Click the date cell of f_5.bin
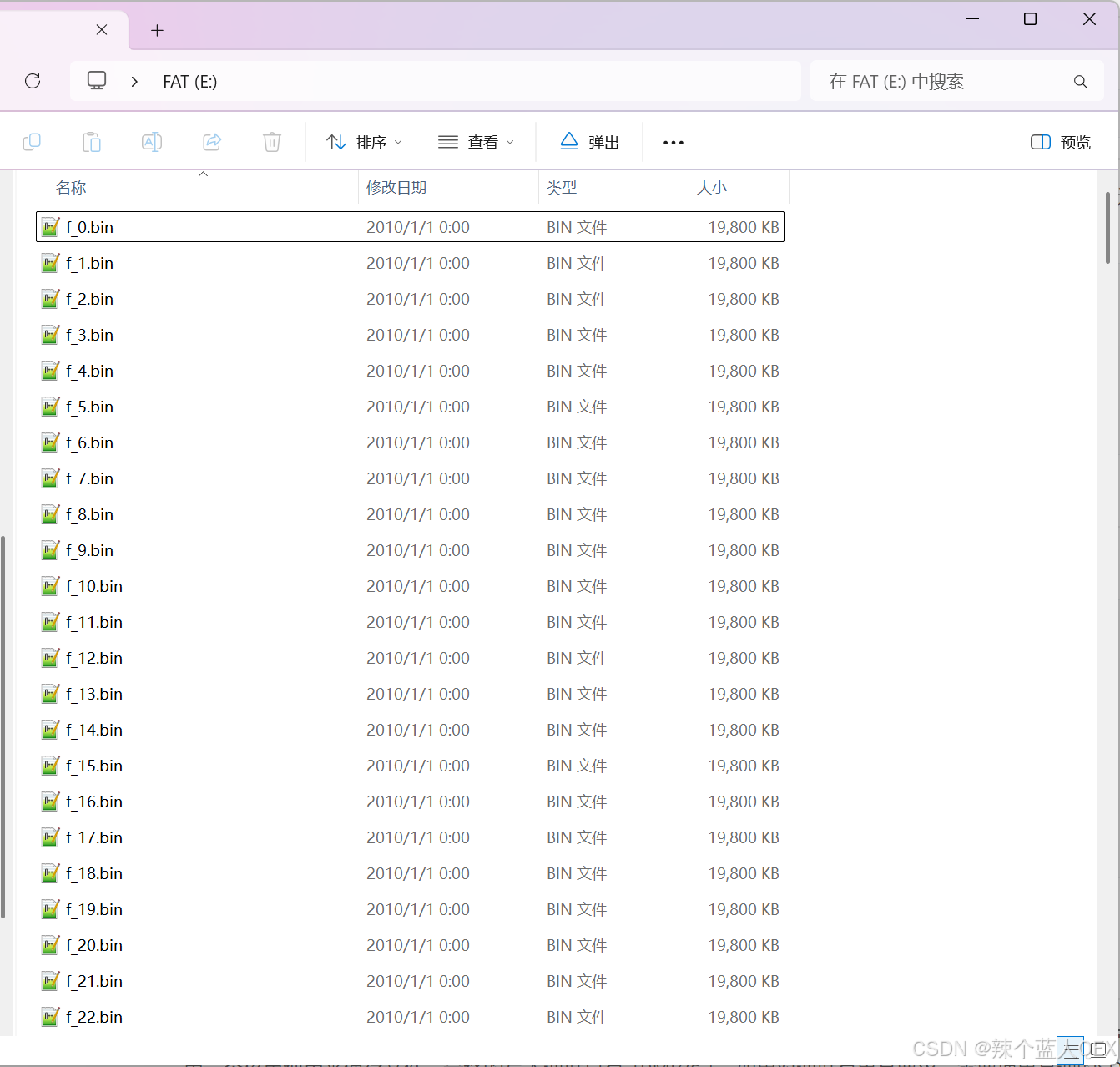1120x1067 pixels. [418, 407]
